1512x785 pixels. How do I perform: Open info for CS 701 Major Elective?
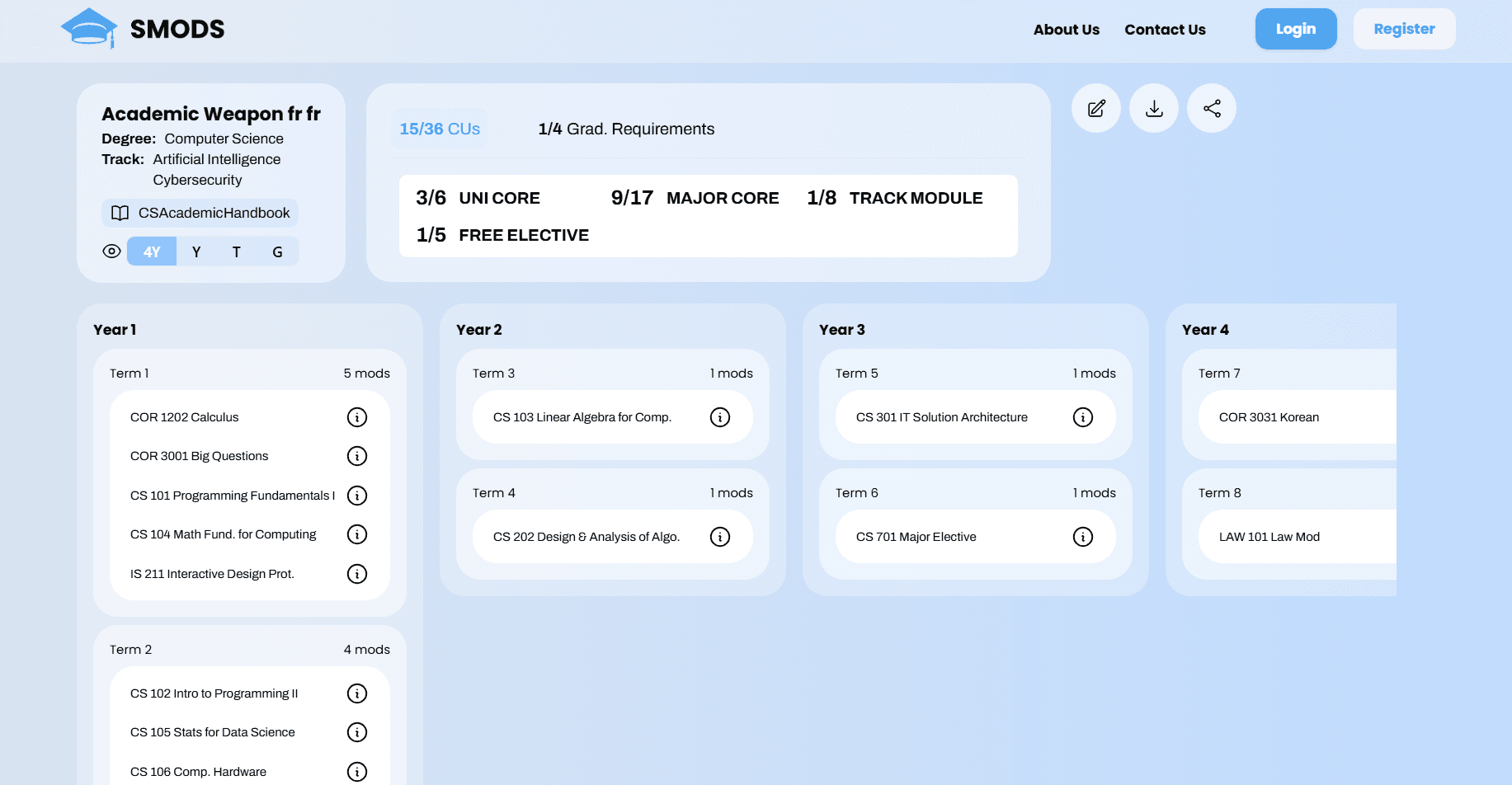(x=1083, y=537)
